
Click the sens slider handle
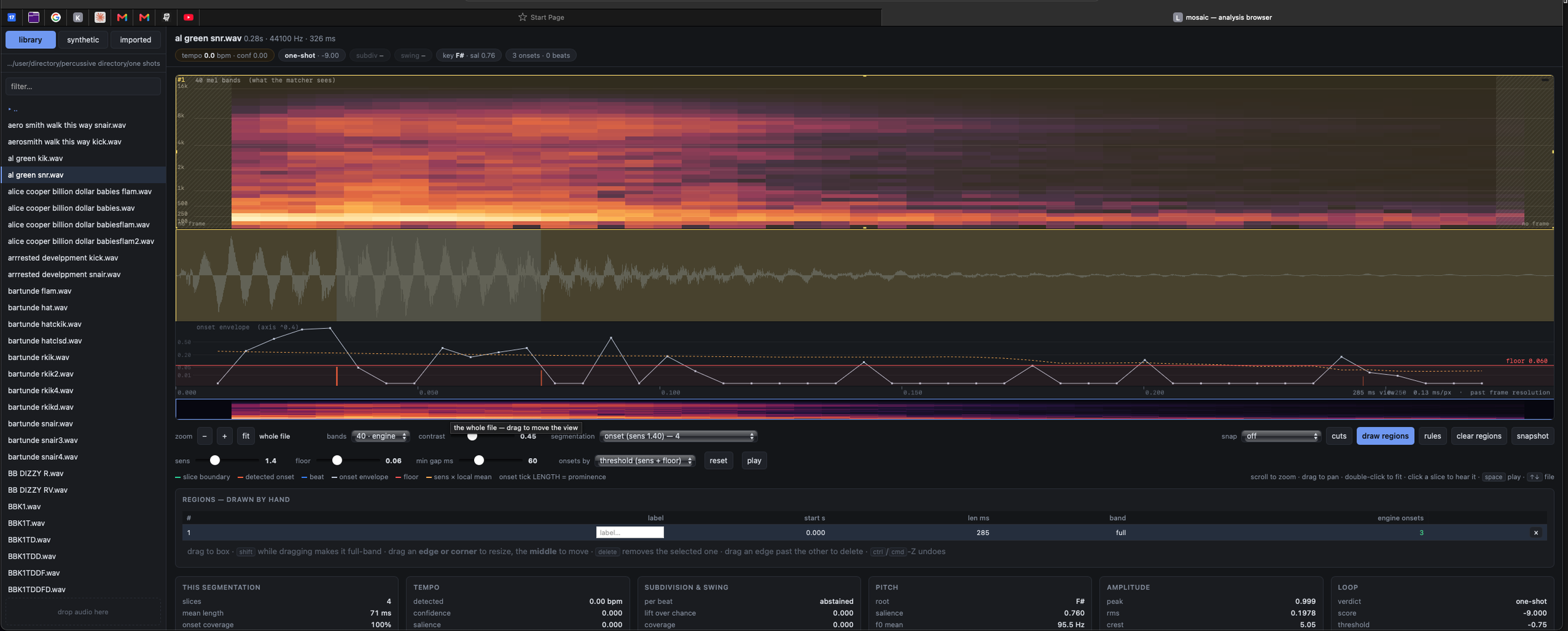coord(215,460)
